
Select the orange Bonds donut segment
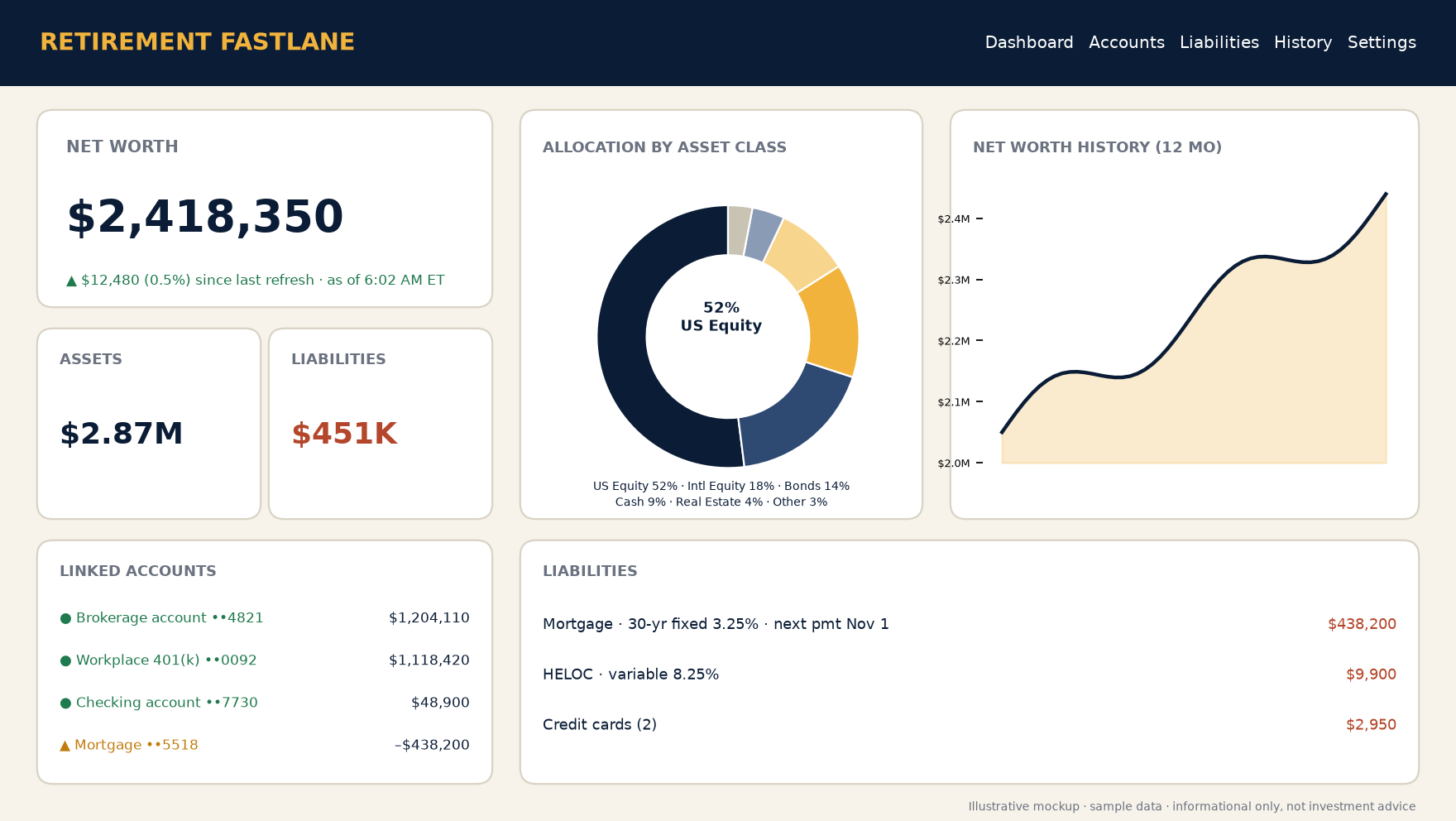(833, 324)
